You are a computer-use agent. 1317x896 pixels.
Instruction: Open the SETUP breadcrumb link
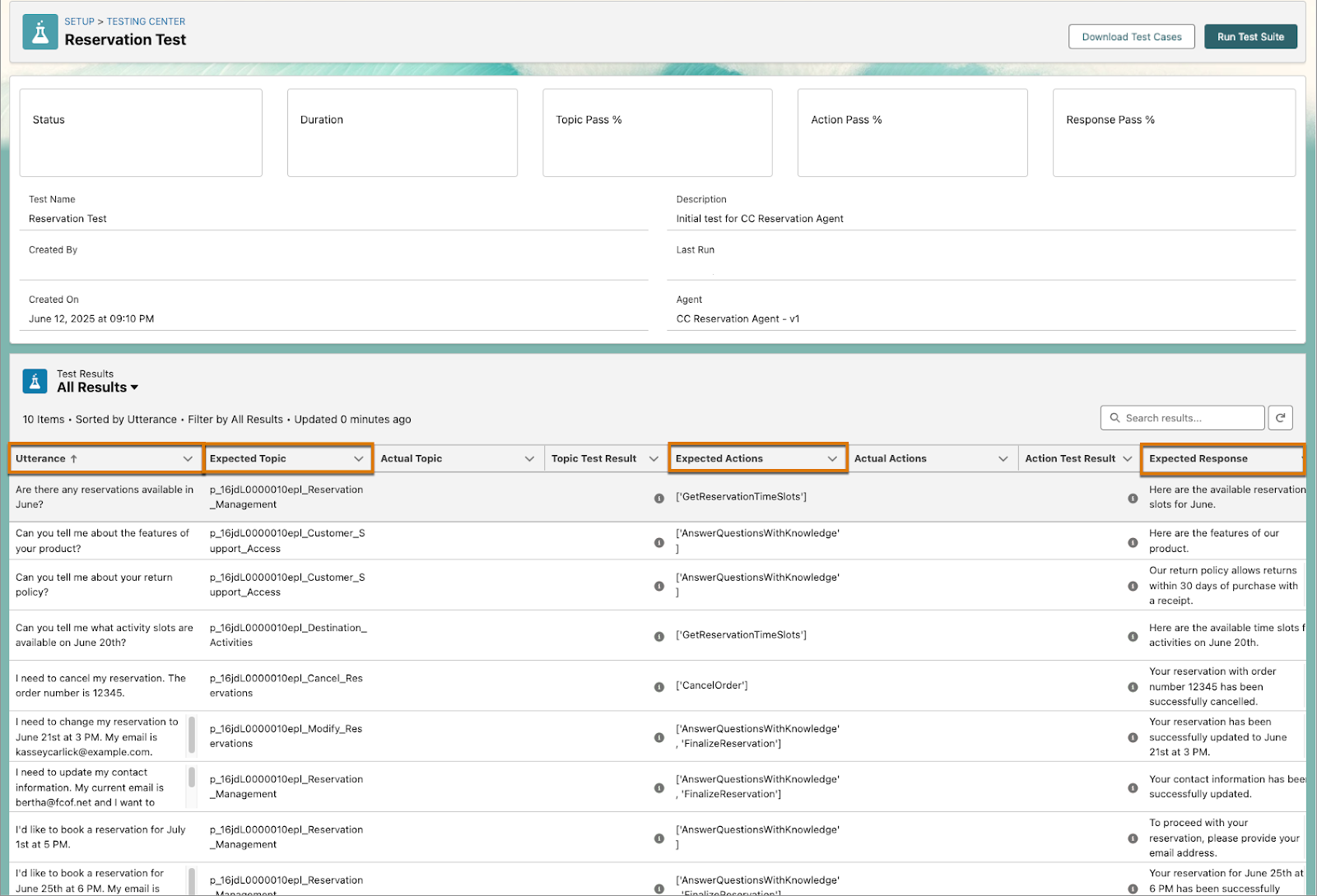[80, 21]
